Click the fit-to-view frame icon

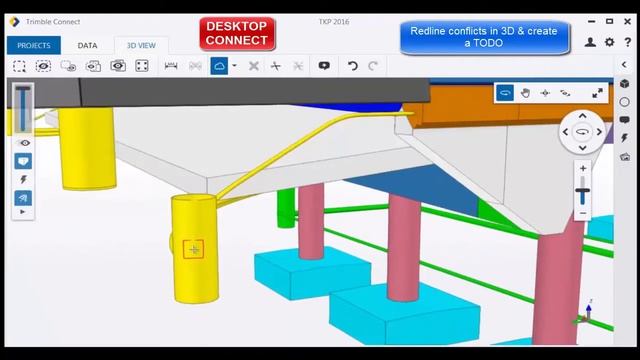pos(142,66)
